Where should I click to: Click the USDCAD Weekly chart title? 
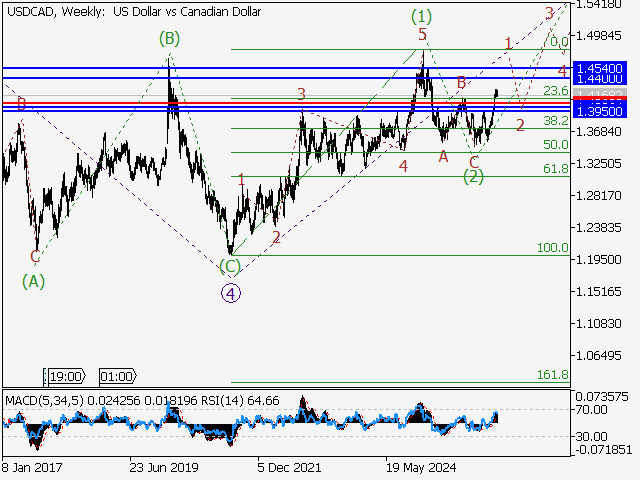click(134, 11)
